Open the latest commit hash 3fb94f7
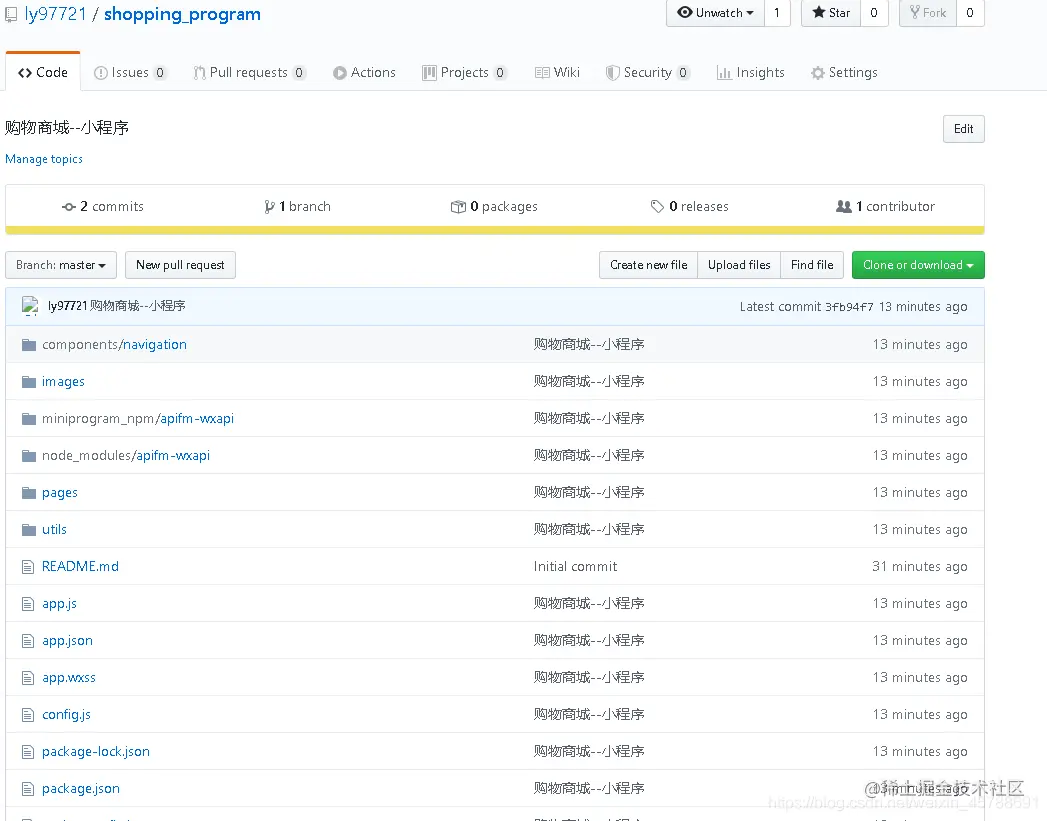The height and width of the screenshot is (821, 1047). 849,307
